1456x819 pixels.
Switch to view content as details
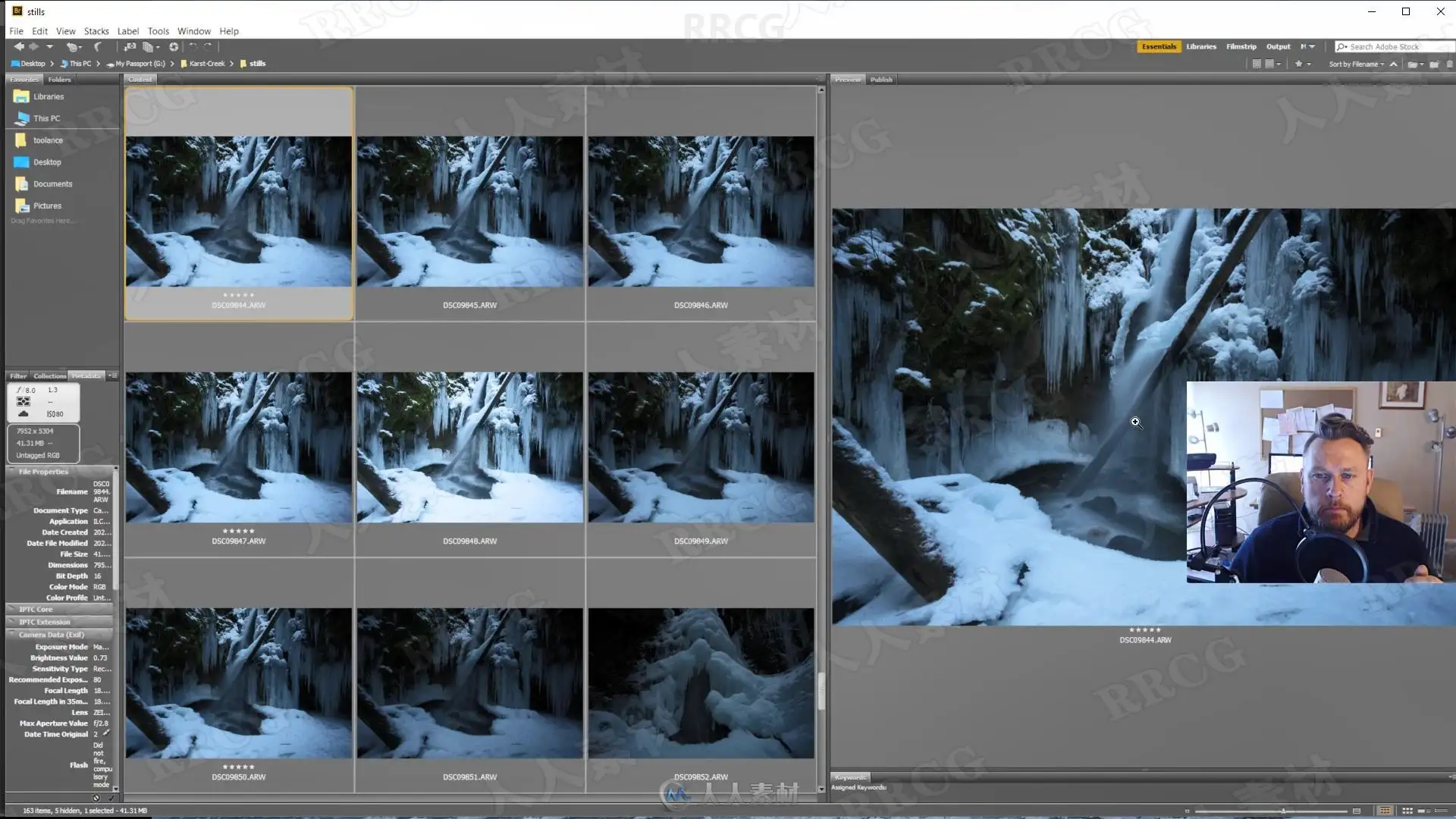coord(1423,811)
